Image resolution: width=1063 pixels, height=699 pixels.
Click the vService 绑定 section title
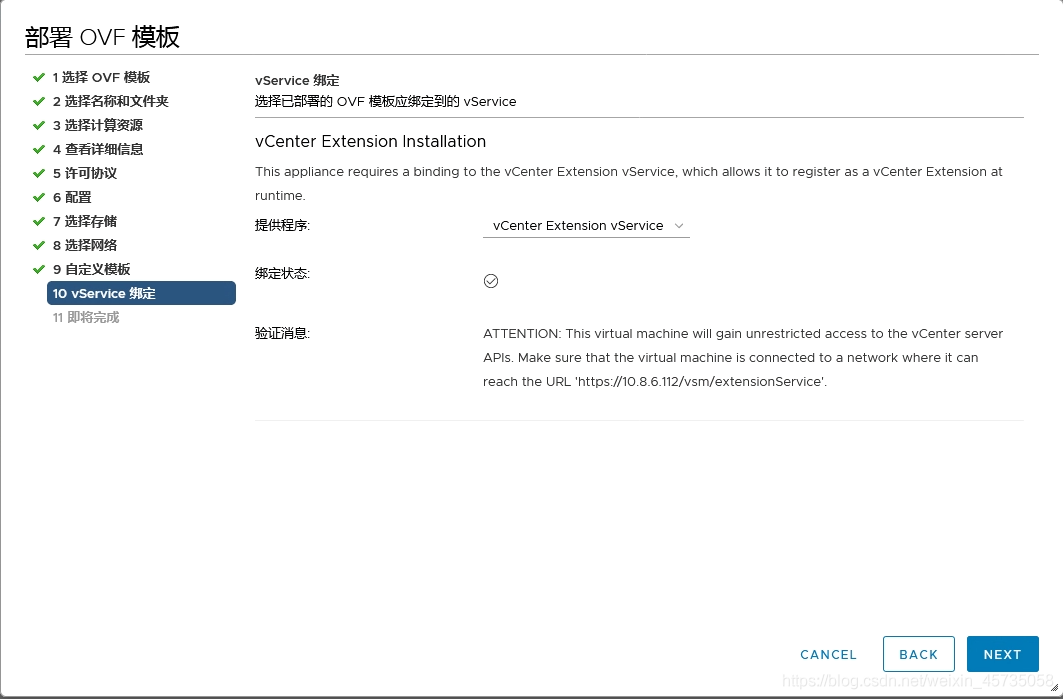(x=297, y=80)
